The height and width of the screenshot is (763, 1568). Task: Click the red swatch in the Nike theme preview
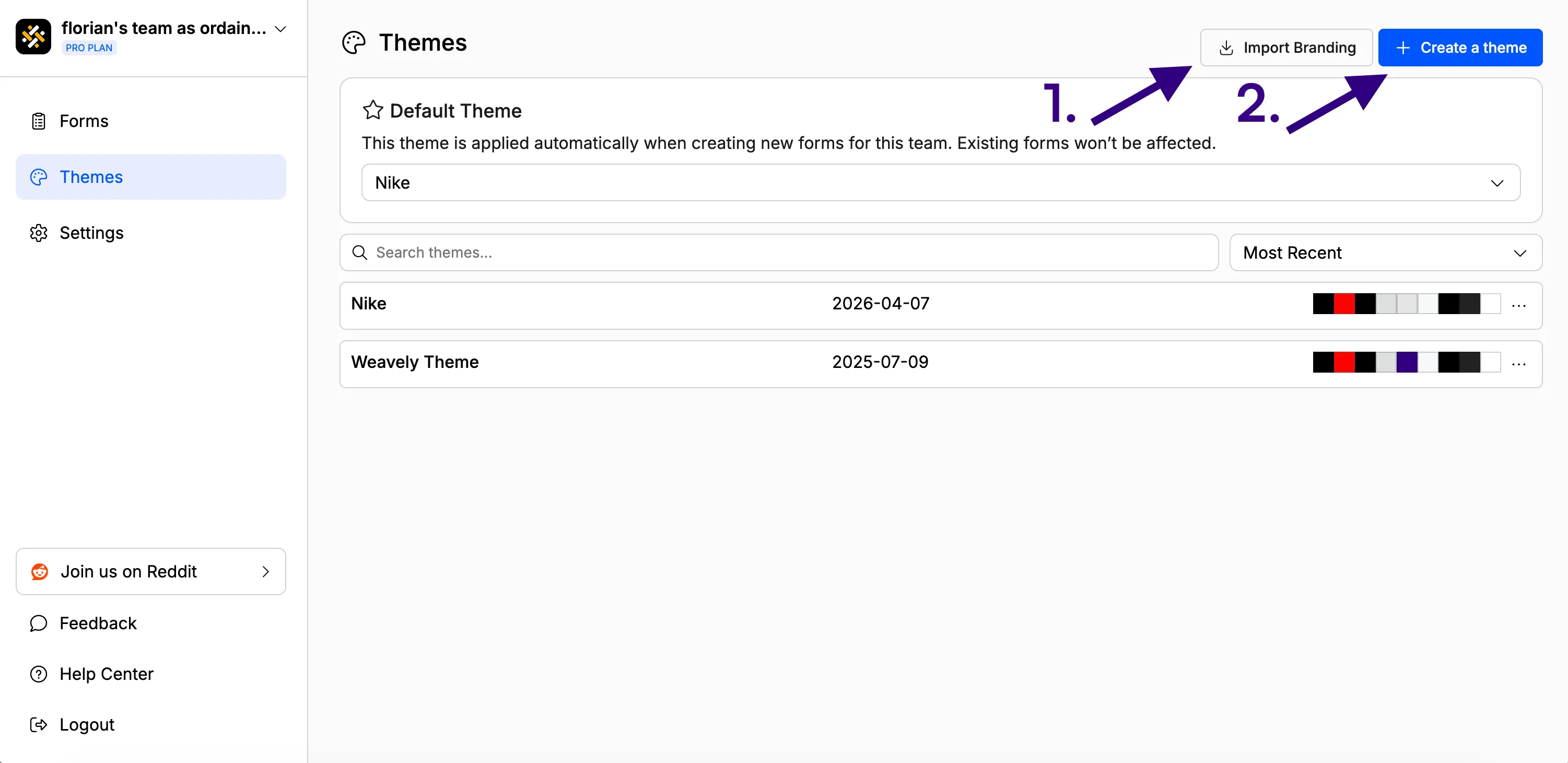point(1345,304)
